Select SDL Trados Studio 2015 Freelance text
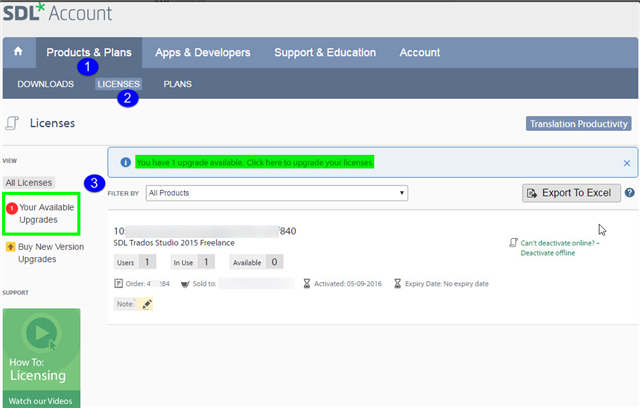The image size is (640, 408). (174, 243)
